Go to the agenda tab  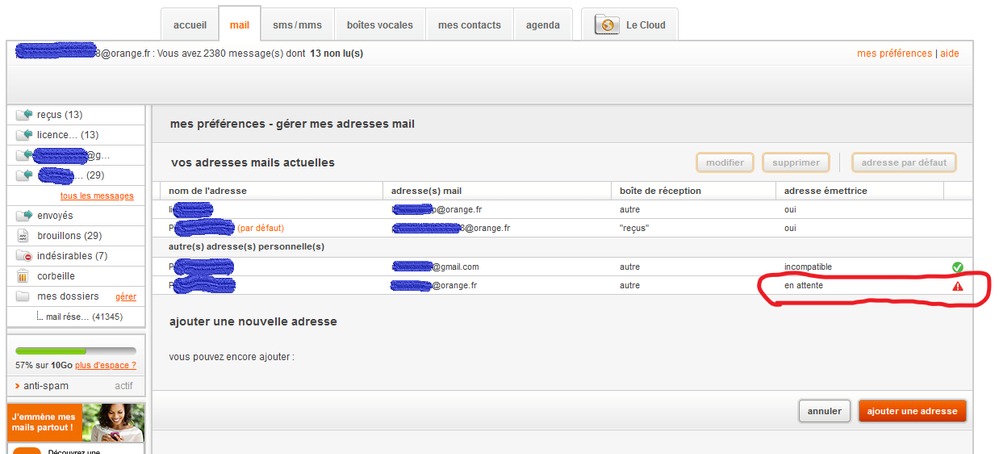tap(543, 25)
